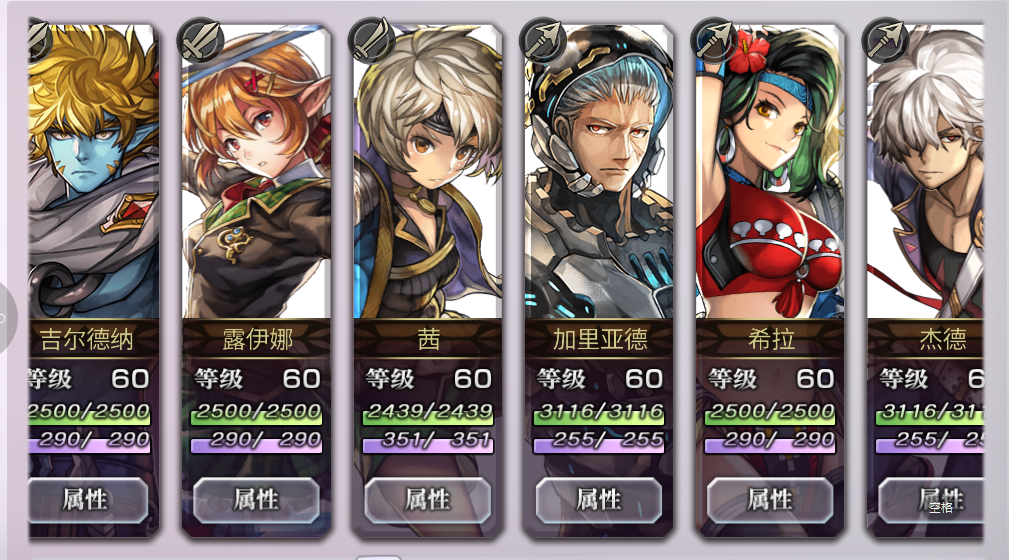This screenshot has width=1009, height=560.
Task: Open 属性 for 露伊娜
Action: coord(256,499)
